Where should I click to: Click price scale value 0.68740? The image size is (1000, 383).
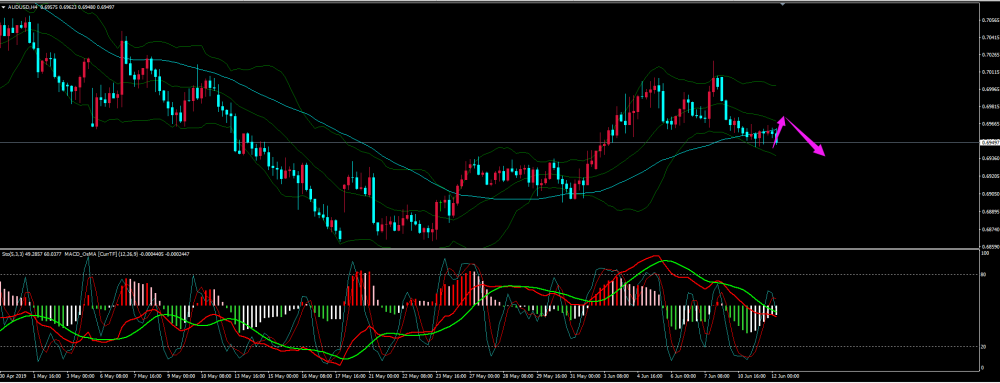coord(989,228)
